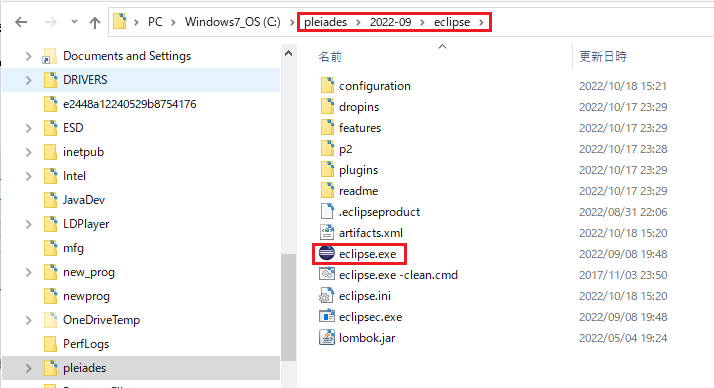Expand OneDriveTemp tree node
Viewport: 714px width, 388px height.
click(29, 321)
